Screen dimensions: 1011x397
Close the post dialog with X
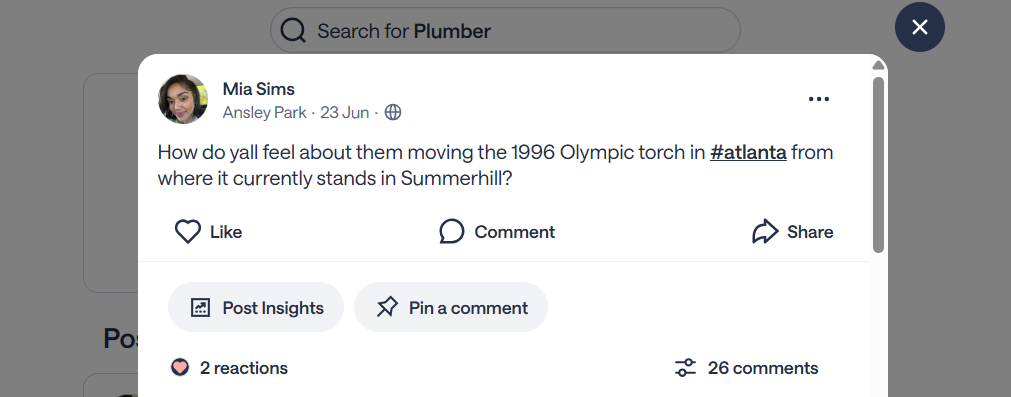(x=920, y=27)
